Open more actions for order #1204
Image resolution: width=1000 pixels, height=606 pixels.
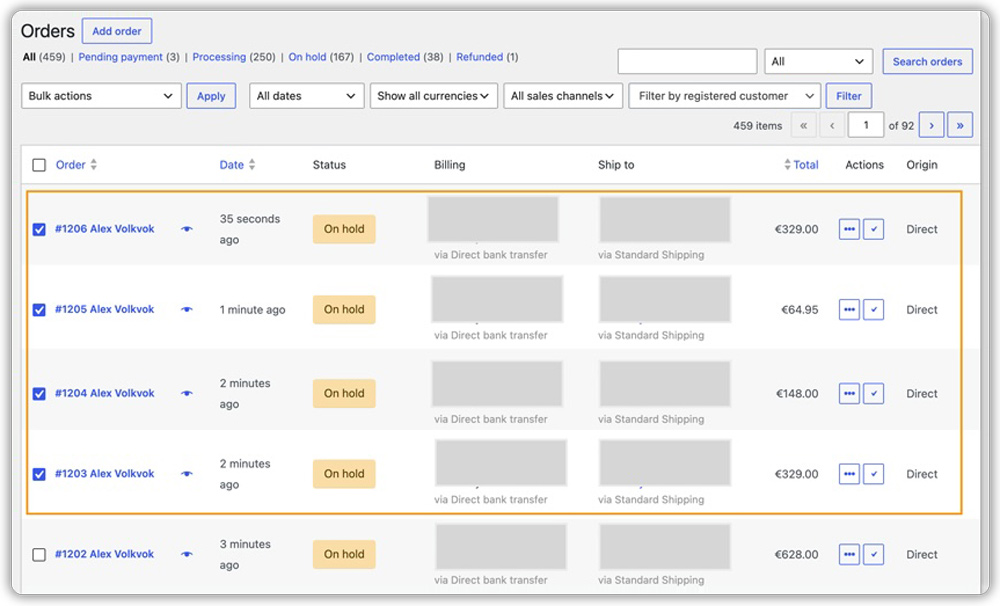[x=849, y=394]
